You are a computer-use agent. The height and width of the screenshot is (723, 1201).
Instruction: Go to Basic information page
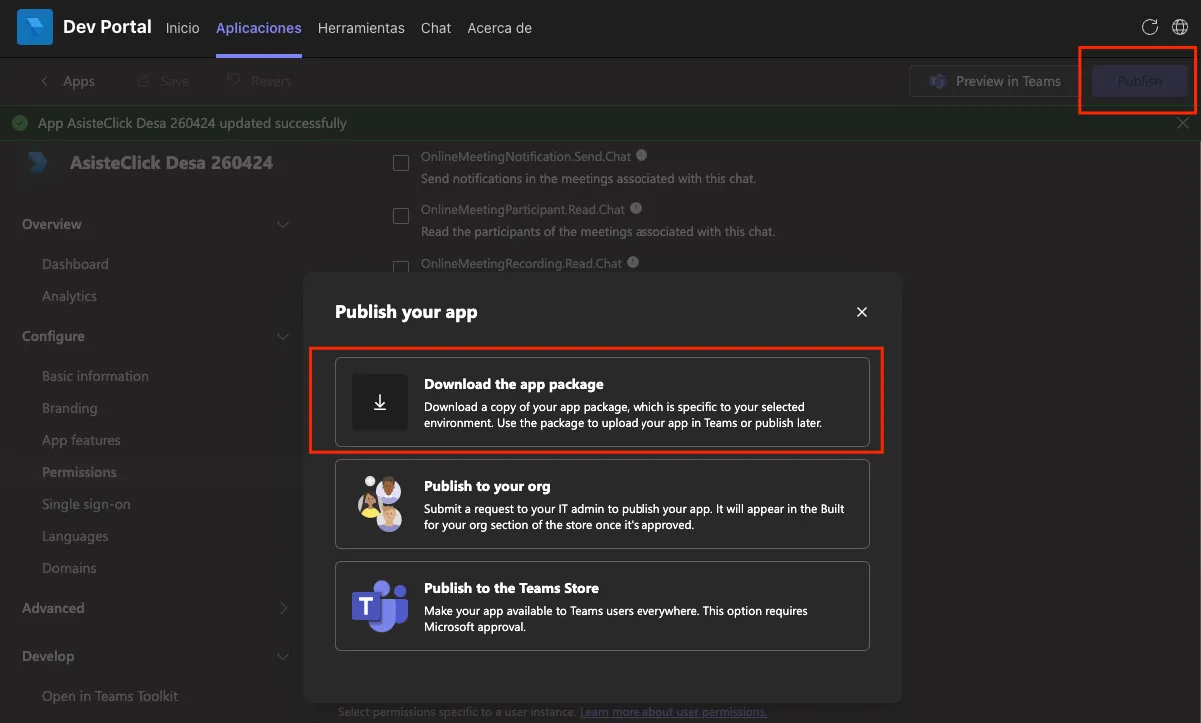coord(95,376)
